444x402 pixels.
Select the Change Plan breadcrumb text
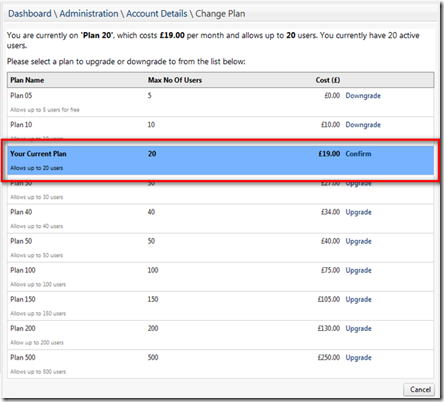pos(220,14)
